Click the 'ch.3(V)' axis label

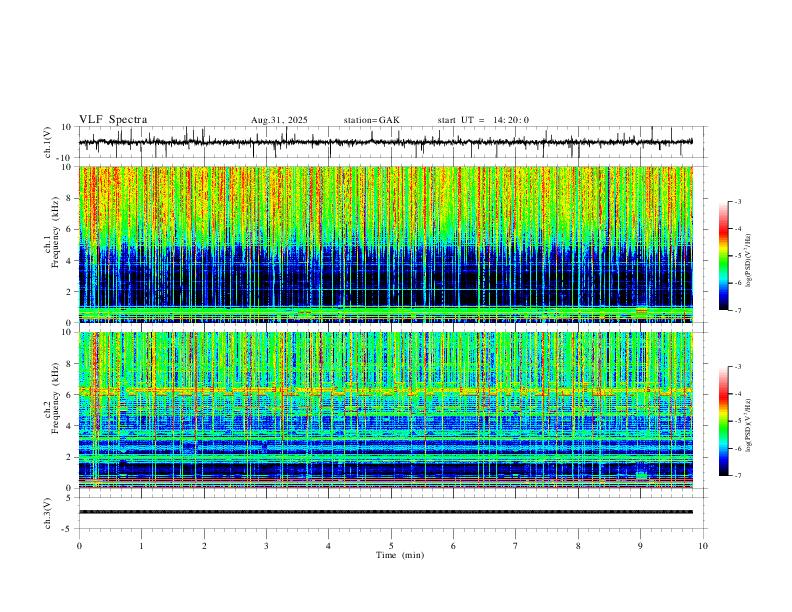[48, 513]
